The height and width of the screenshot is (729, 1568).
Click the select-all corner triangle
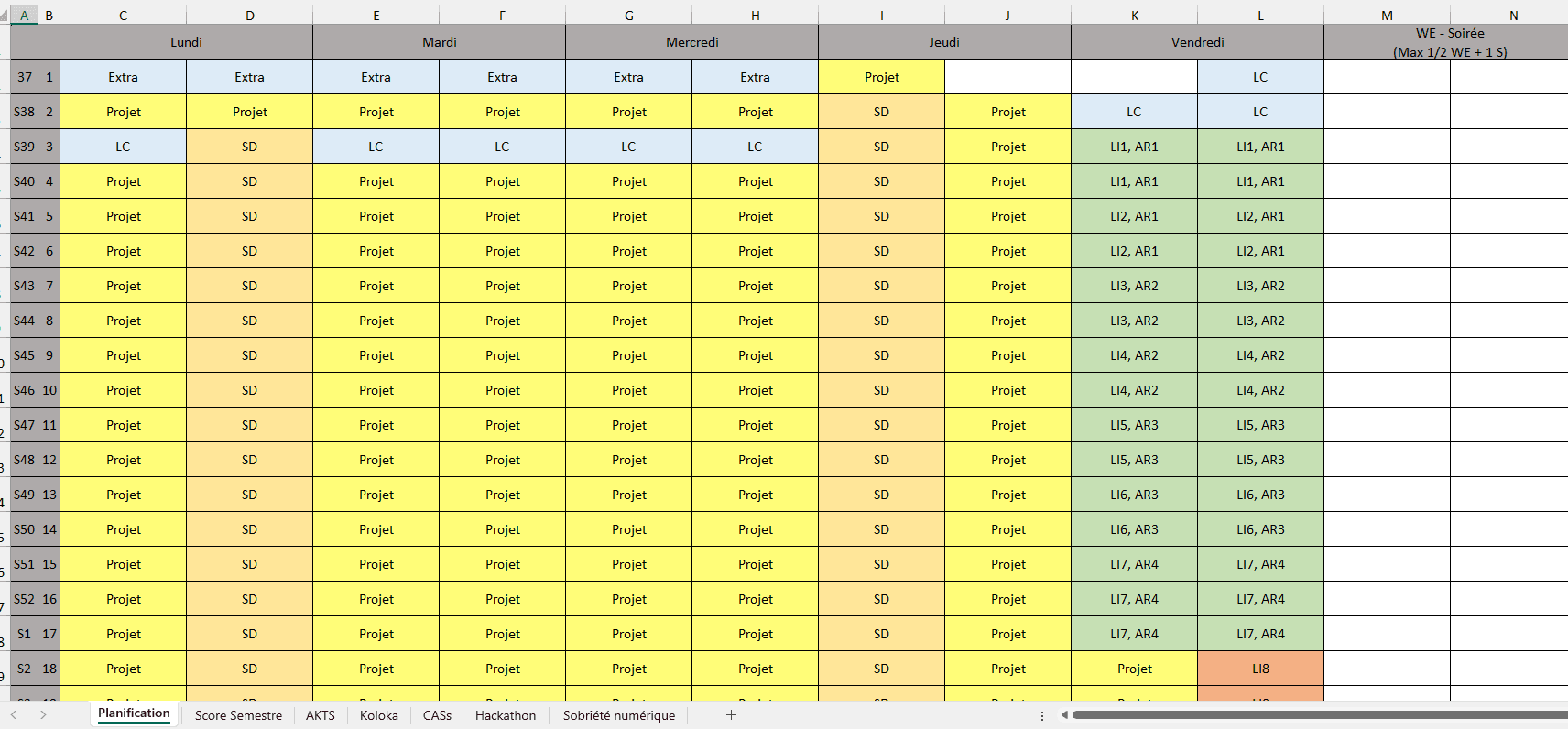(x=5, y=16)
